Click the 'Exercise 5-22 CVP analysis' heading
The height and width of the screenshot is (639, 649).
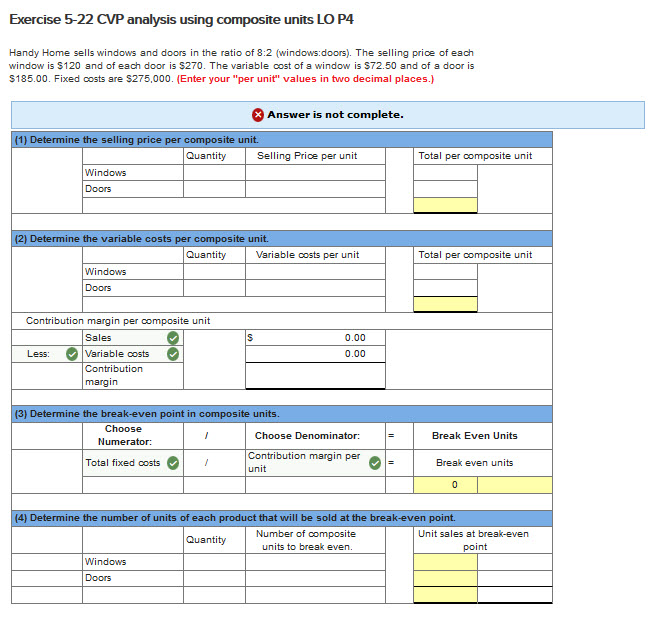[181, 19]
